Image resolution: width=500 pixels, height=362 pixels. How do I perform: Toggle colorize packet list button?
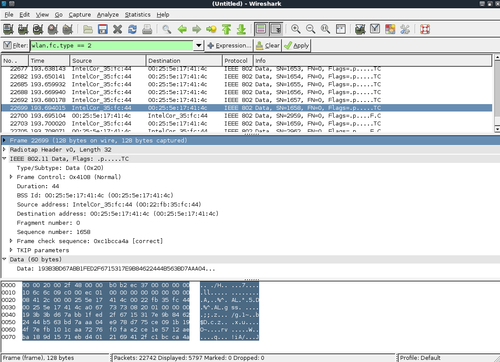pos(261,29)
